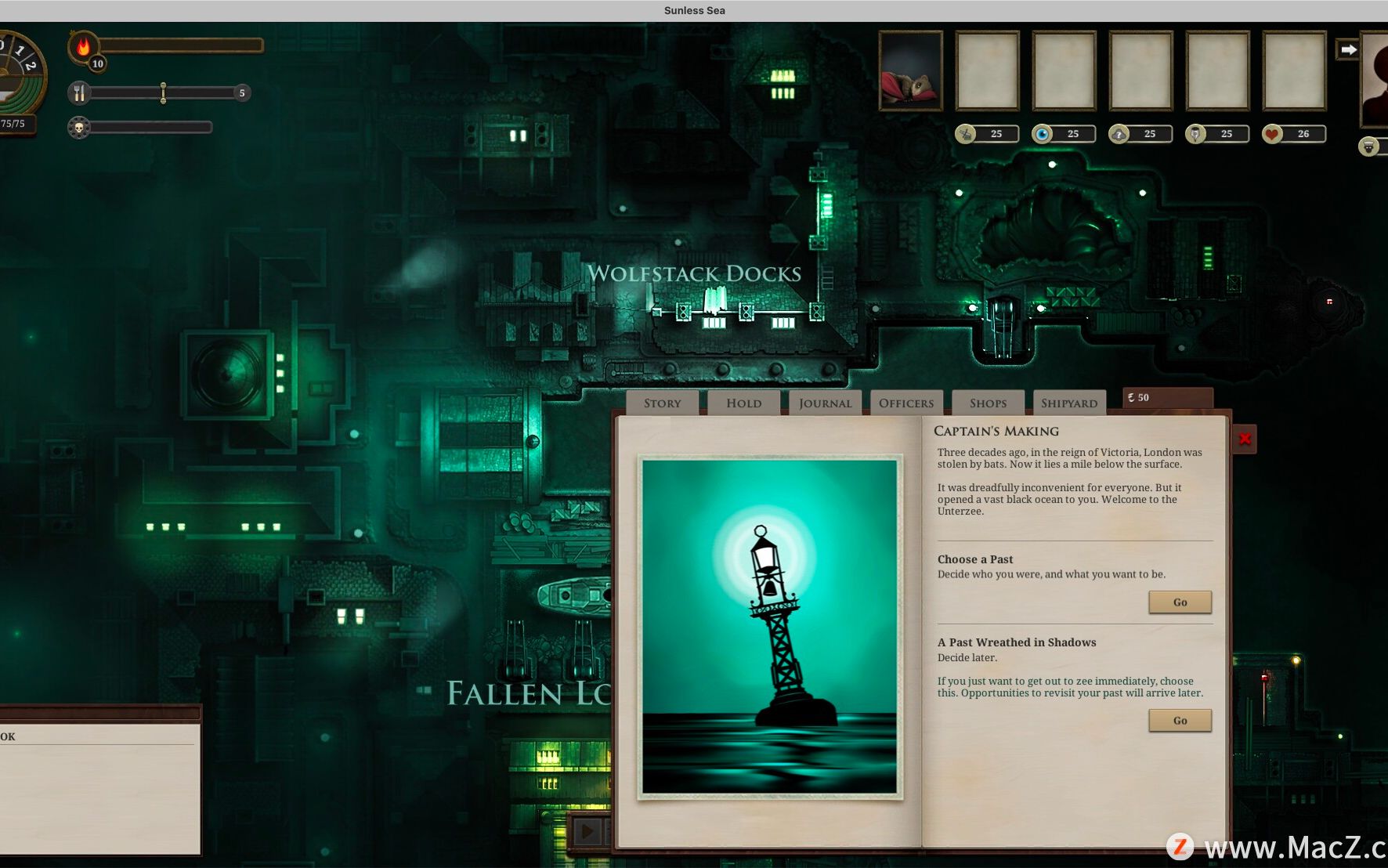Click the last empty officer slot

1294,71
